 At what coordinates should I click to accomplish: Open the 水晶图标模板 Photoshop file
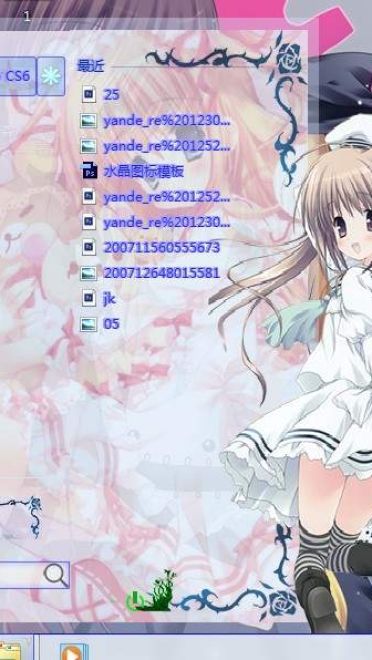click(x=133, y=172)
